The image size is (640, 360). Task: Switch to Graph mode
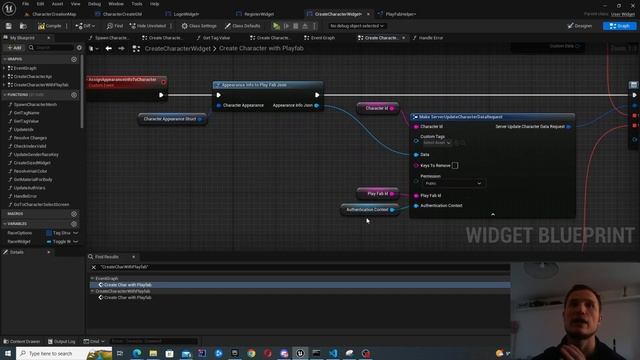pos(619,26)
